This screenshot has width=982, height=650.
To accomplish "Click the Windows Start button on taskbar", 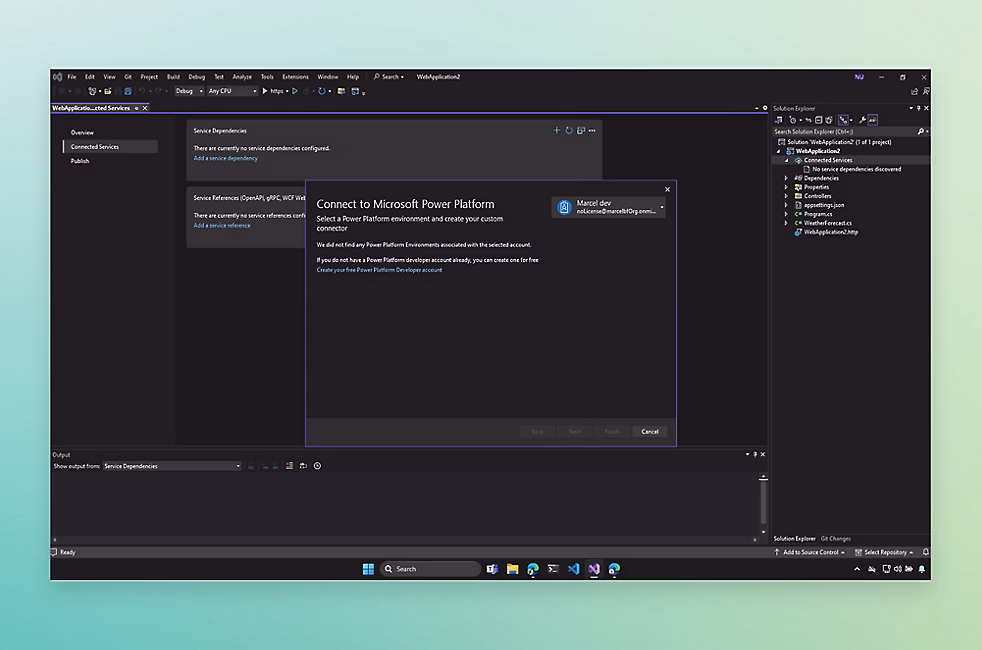I will pos(368,569).
